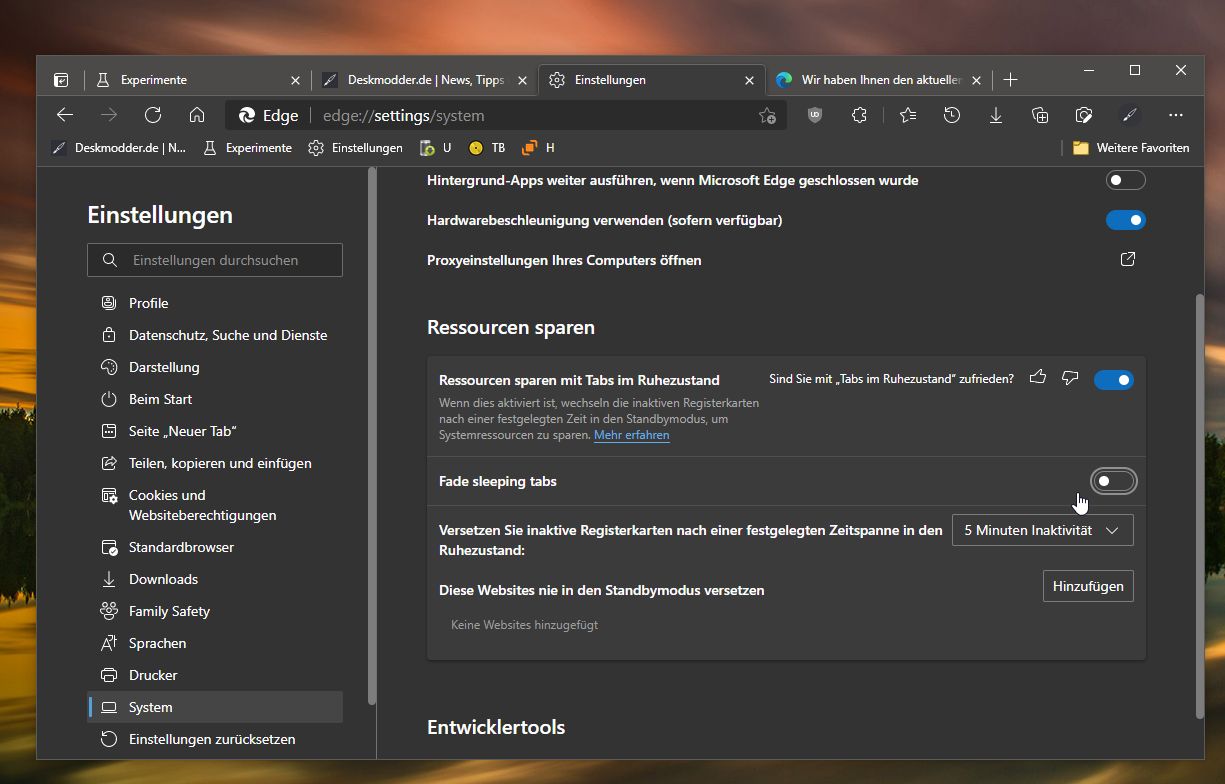Enable the Fade sleeping tabs switch
The width and height of the screenshot is (1225, 784).
coord(1114,481)
